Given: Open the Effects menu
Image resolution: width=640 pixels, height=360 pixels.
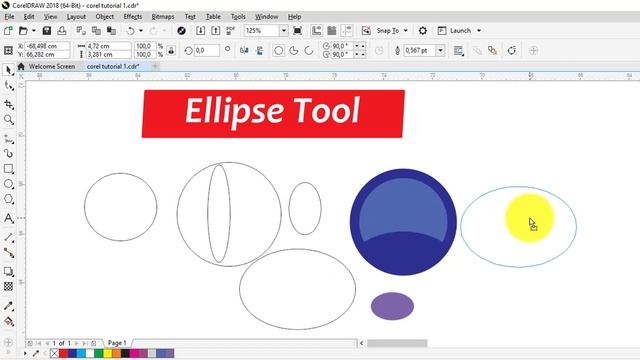Looking at the screenshot, I should (x=133, y=16).
